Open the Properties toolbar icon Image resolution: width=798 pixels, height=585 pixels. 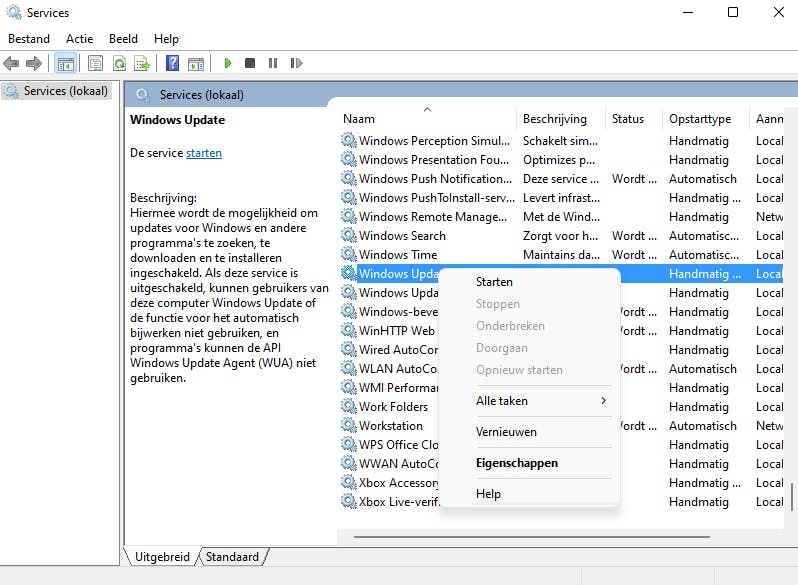click(95, 63)
